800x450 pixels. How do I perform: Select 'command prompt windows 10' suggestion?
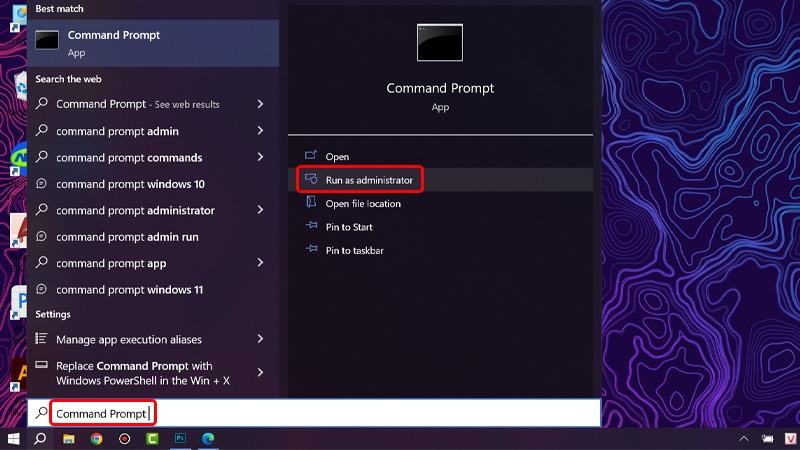(153, 184)
